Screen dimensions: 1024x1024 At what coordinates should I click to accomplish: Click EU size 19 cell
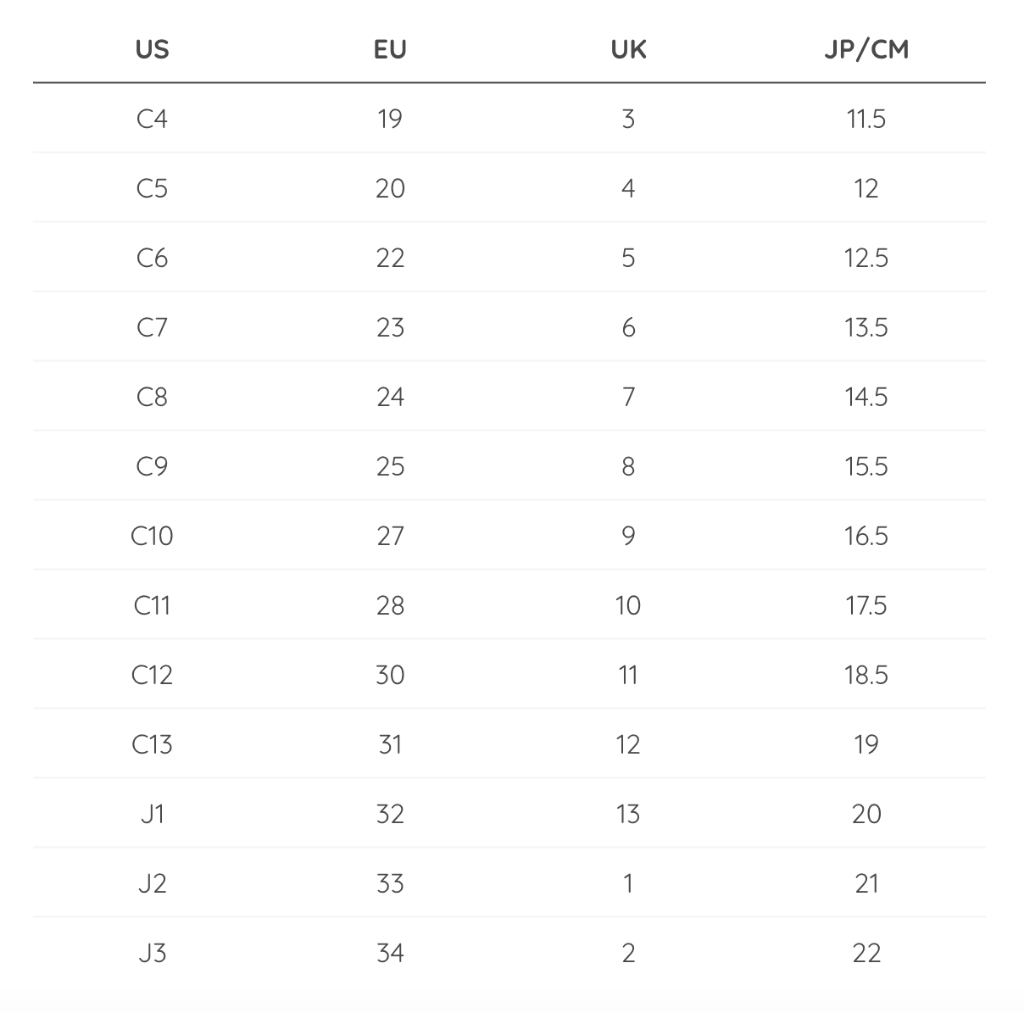[x=390, y=119]
